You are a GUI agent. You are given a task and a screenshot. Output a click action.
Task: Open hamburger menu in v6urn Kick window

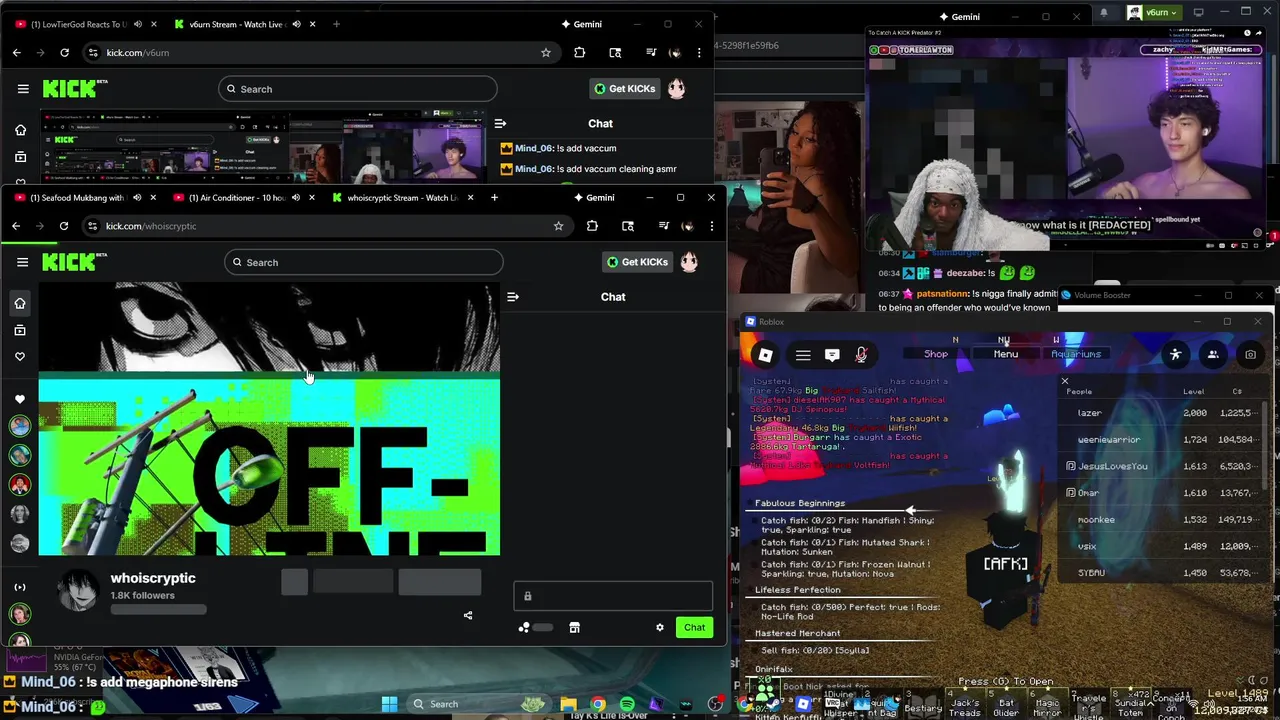tap(23, 89)
